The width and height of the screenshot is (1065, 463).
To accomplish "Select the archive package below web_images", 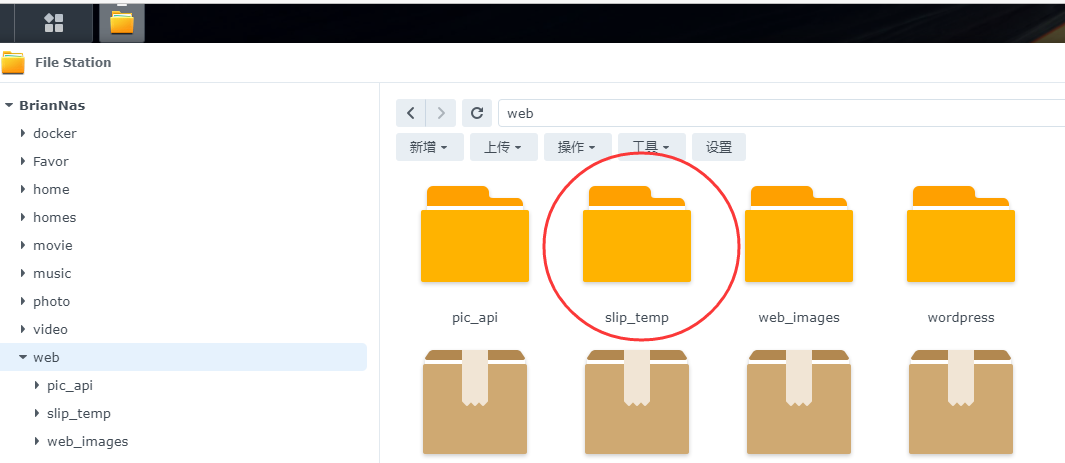I will [799, 402].
